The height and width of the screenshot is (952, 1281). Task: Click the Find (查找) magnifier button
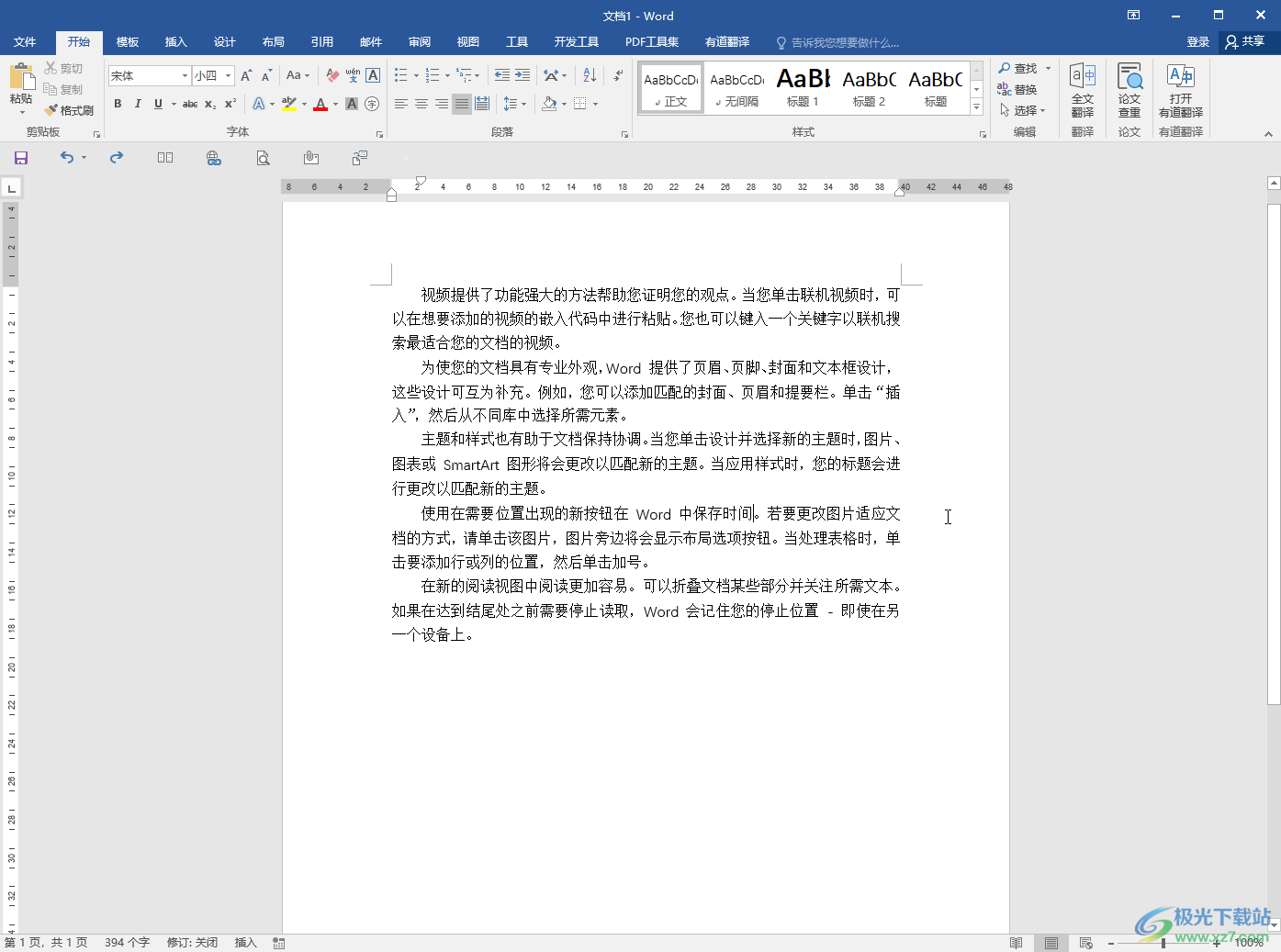(x=1017, y=69)
